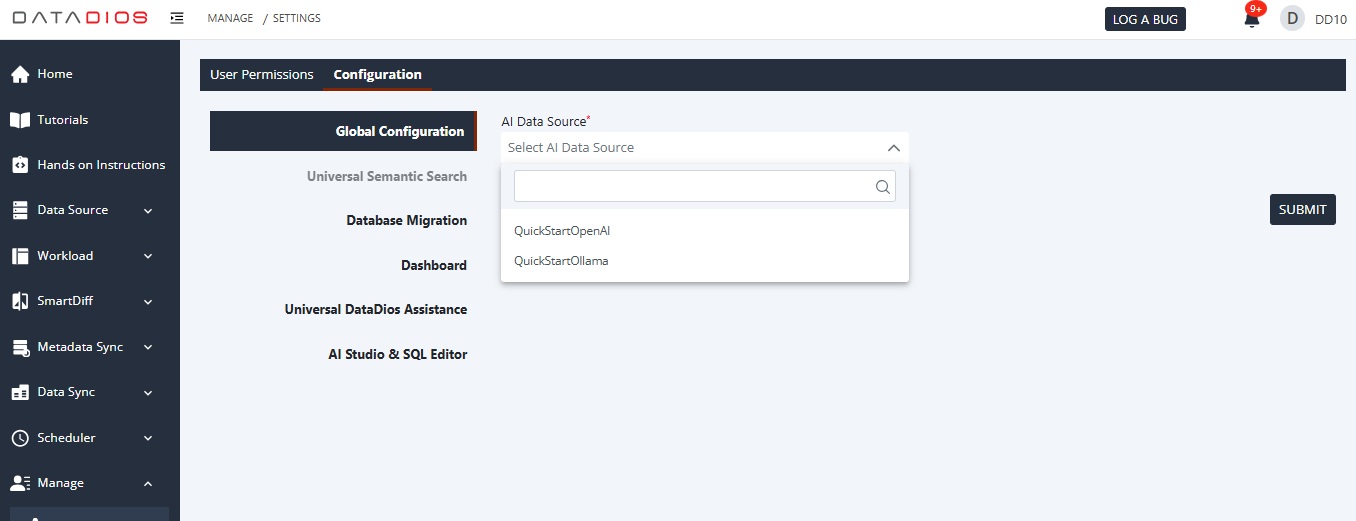Switch to User Permissions tab
The height and width of the screenshot is (521, 1356).
(261, 75)
